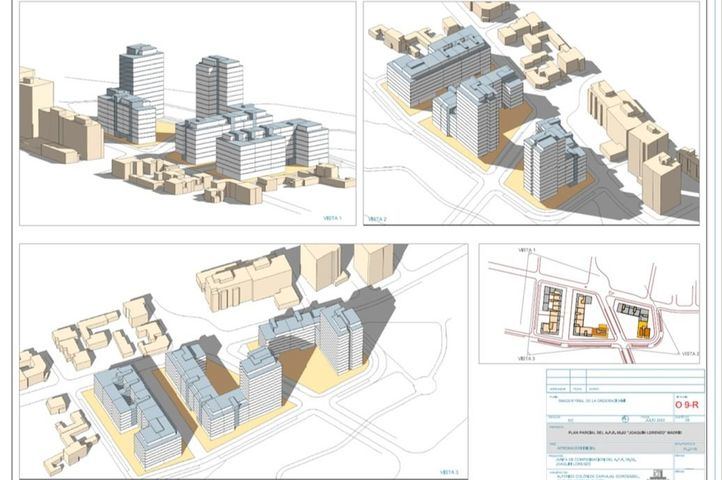
Task: Click the second tower in Vista 1 view
Action: (219, 85)
